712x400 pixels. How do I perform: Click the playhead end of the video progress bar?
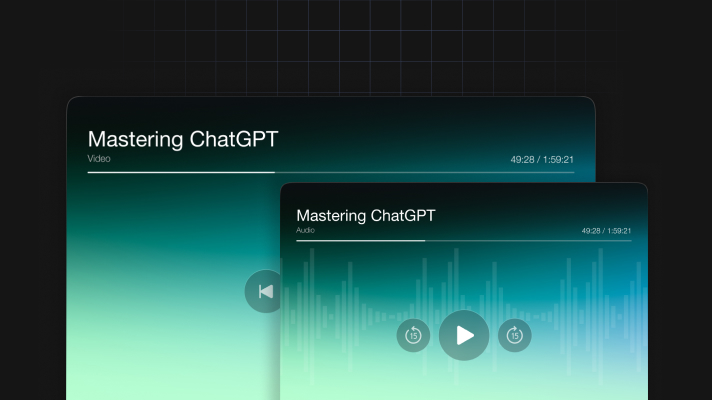[x=274, y=172]
